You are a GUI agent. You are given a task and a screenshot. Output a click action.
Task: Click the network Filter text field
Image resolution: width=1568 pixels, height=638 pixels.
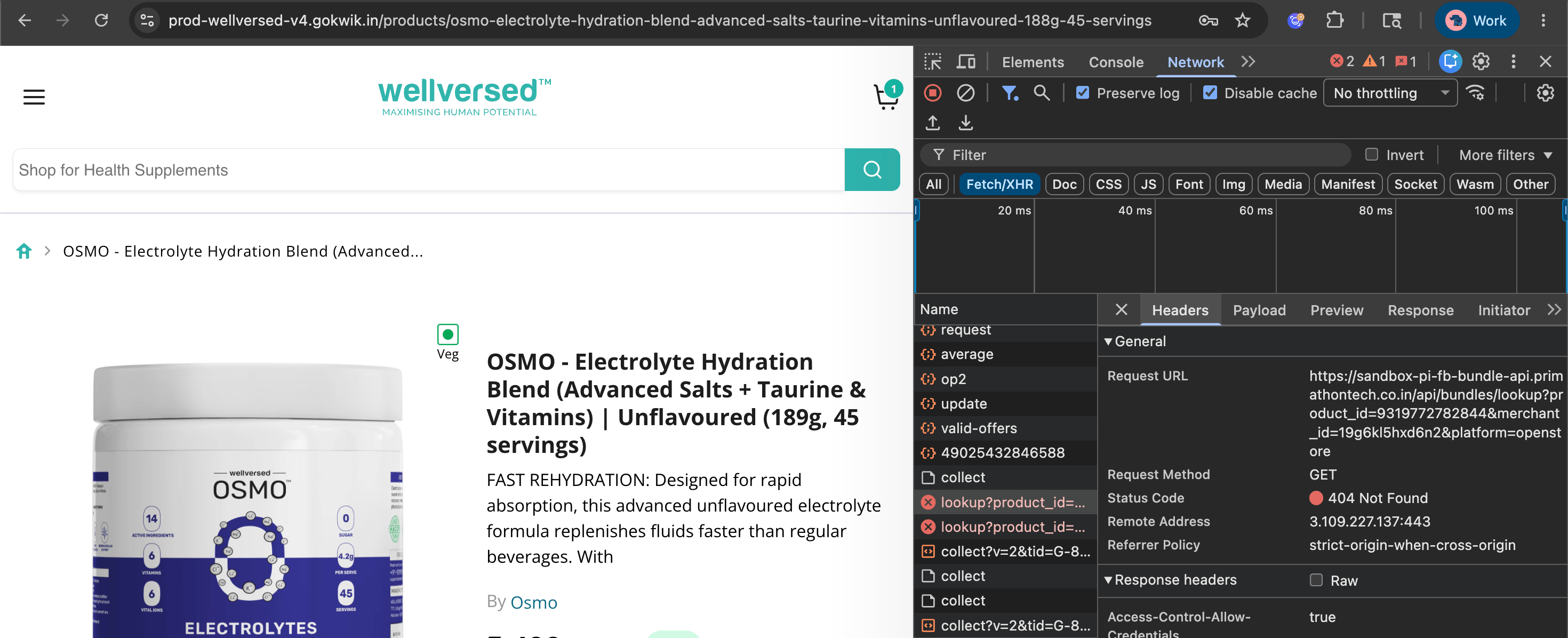coord(1135,155)
